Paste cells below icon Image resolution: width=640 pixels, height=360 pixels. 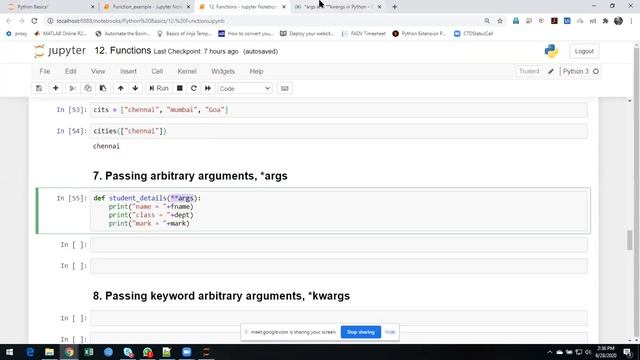[x=103, y=88]
